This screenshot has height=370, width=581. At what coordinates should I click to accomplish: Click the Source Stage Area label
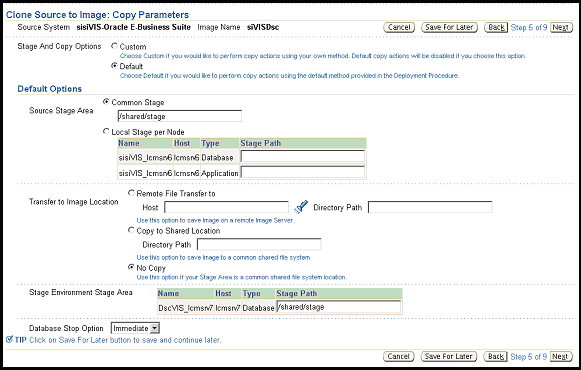point(61,110)
